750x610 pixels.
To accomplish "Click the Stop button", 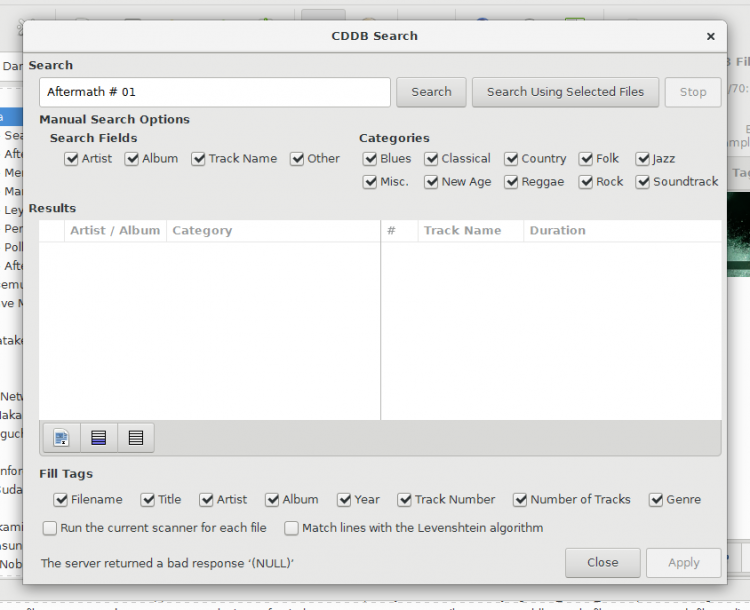I will click(693, 92).
